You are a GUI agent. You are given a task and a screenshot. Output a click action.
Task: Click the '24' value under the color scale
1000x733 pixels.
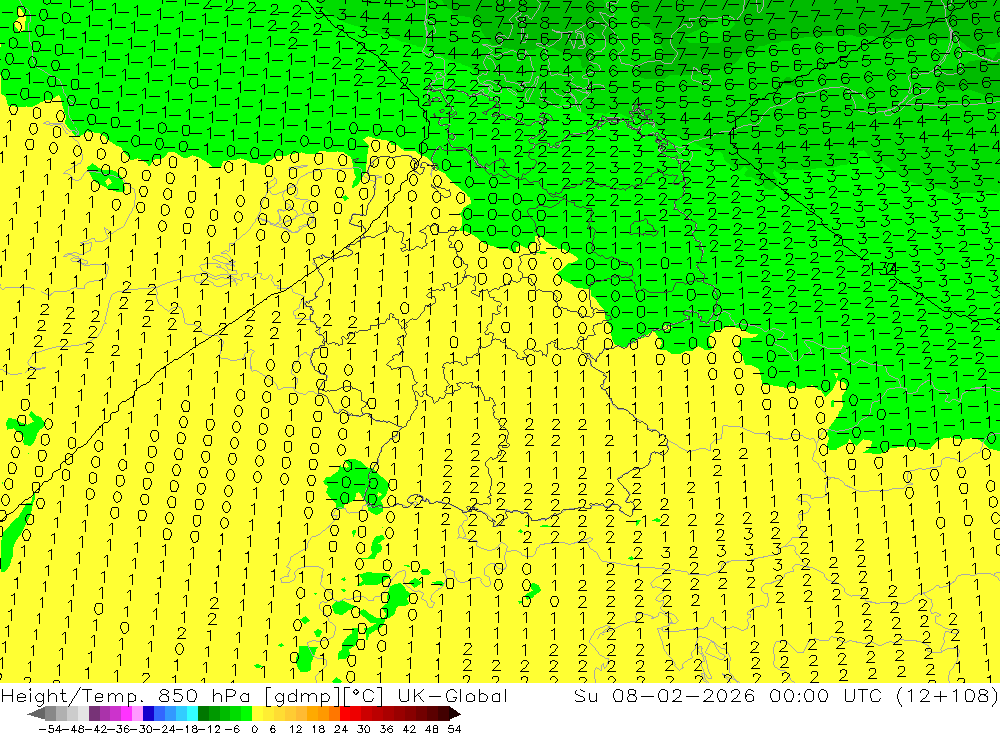click(341, 728)
